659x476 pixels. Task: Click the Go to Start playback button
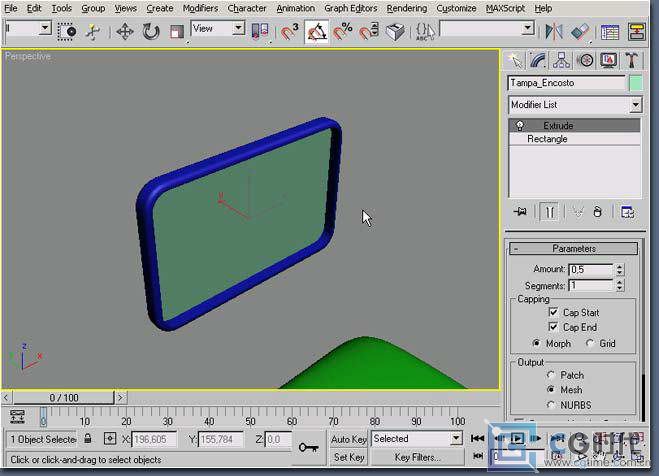click(x=477, y=439)
